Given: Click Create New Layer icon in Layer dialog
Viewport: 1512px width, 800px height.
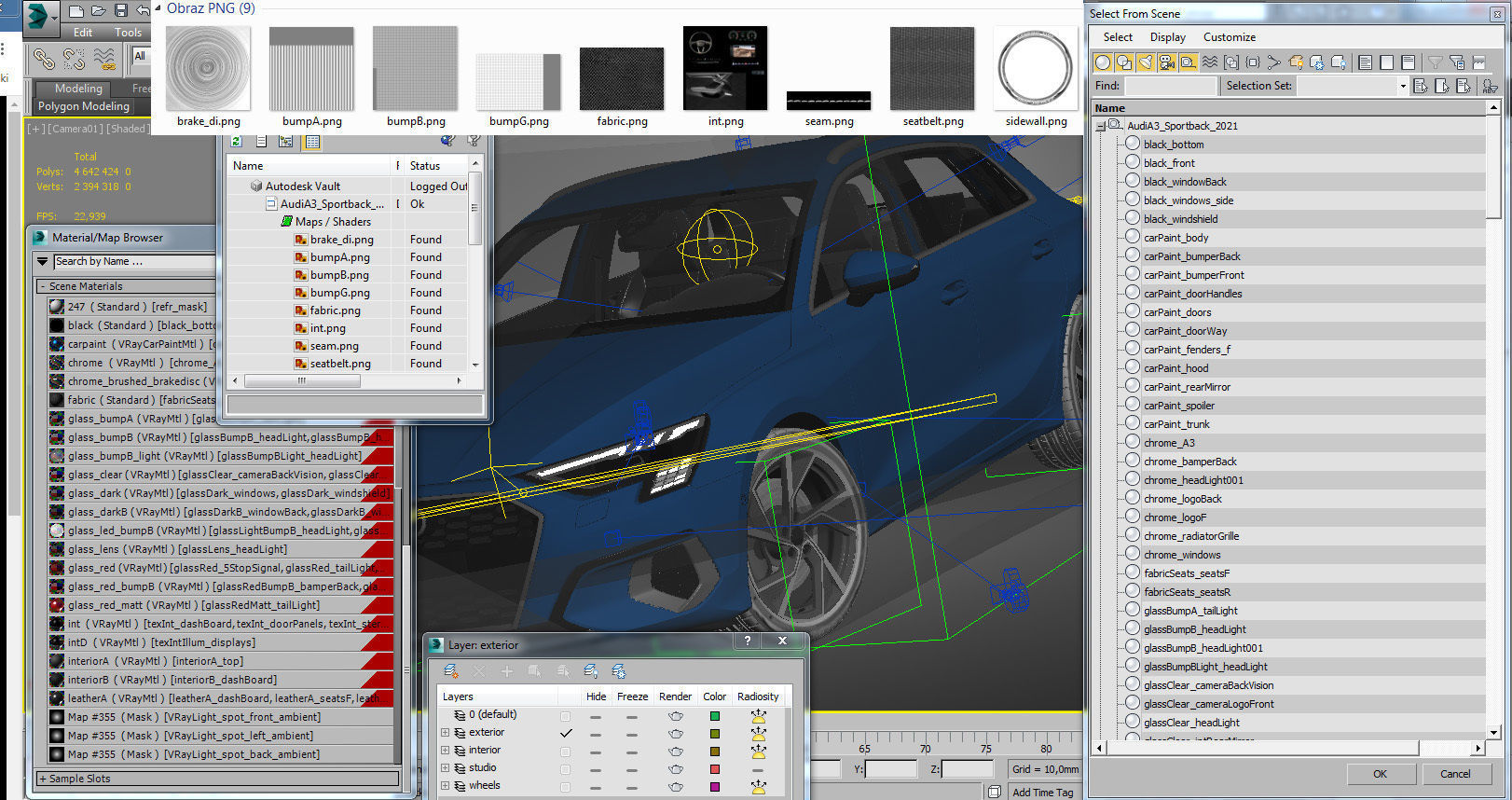Looking at the screenshot, I should pos(451,670).
